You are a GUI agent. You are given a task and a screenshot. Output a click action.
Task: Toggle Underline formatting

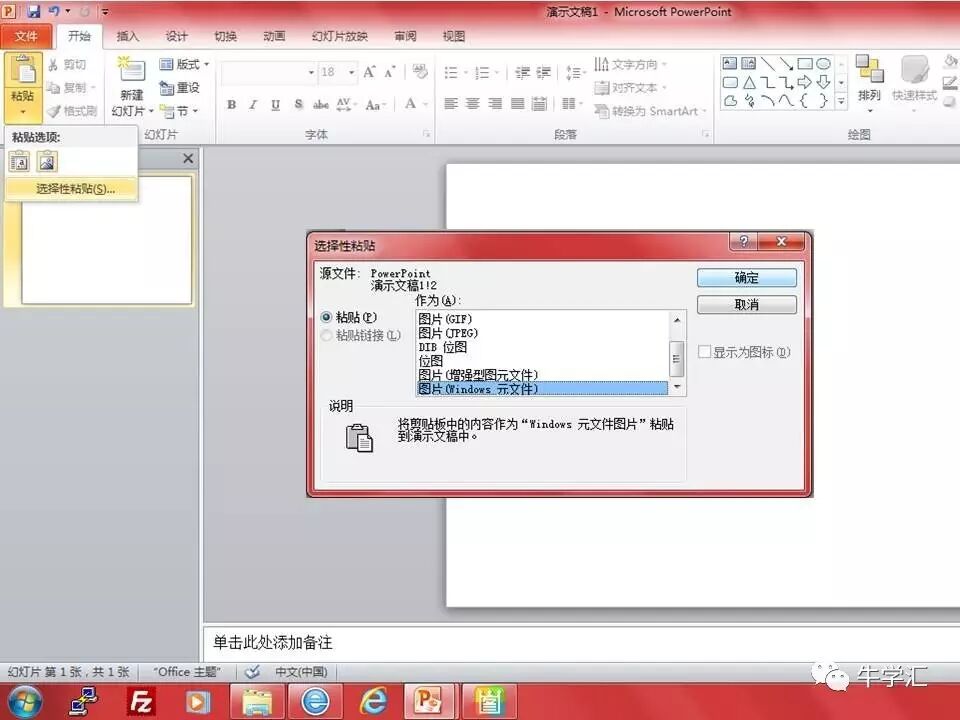(276, 105)
